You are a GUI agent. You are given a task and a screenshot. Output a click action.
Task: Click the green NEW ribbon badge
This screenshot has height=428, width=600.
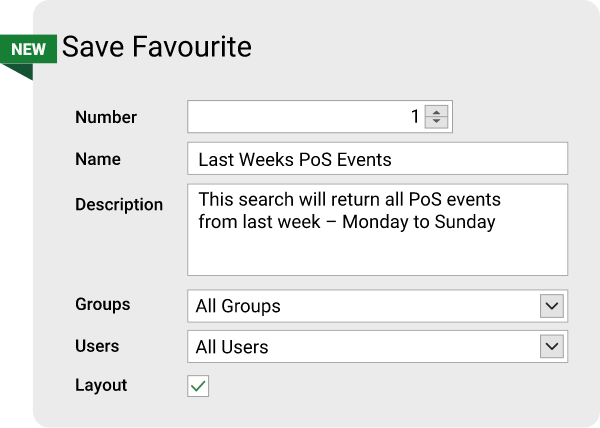pos(28,48)
